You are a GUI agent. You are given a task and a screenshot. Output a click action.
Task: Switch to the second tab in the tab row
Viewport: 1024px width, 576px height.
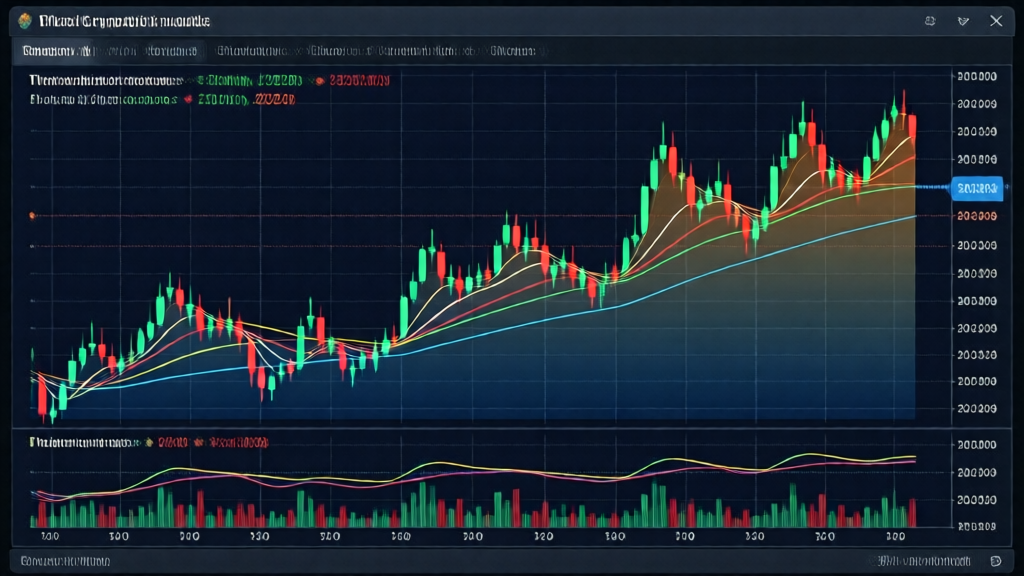click(x=148, y=50)
